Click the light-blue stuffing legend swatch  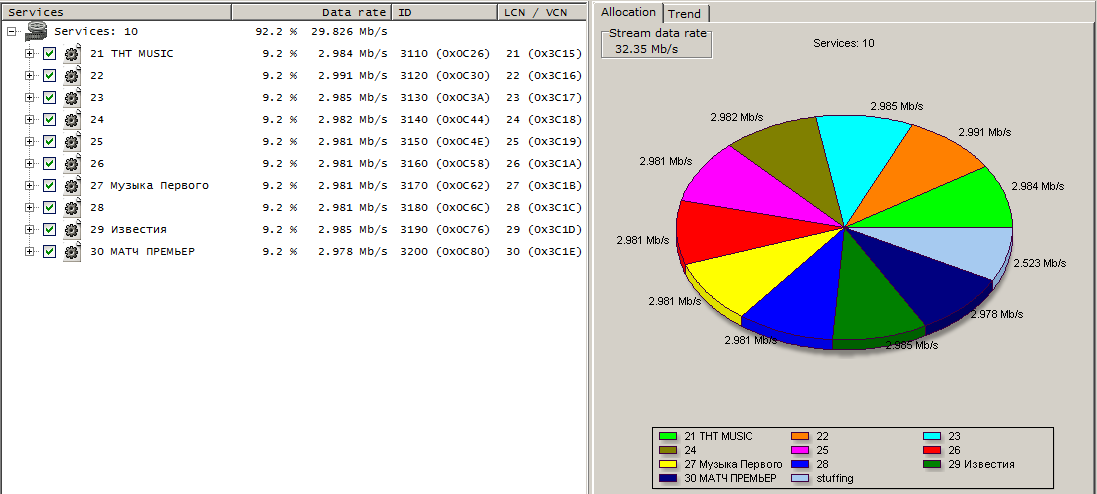(800, 478)
